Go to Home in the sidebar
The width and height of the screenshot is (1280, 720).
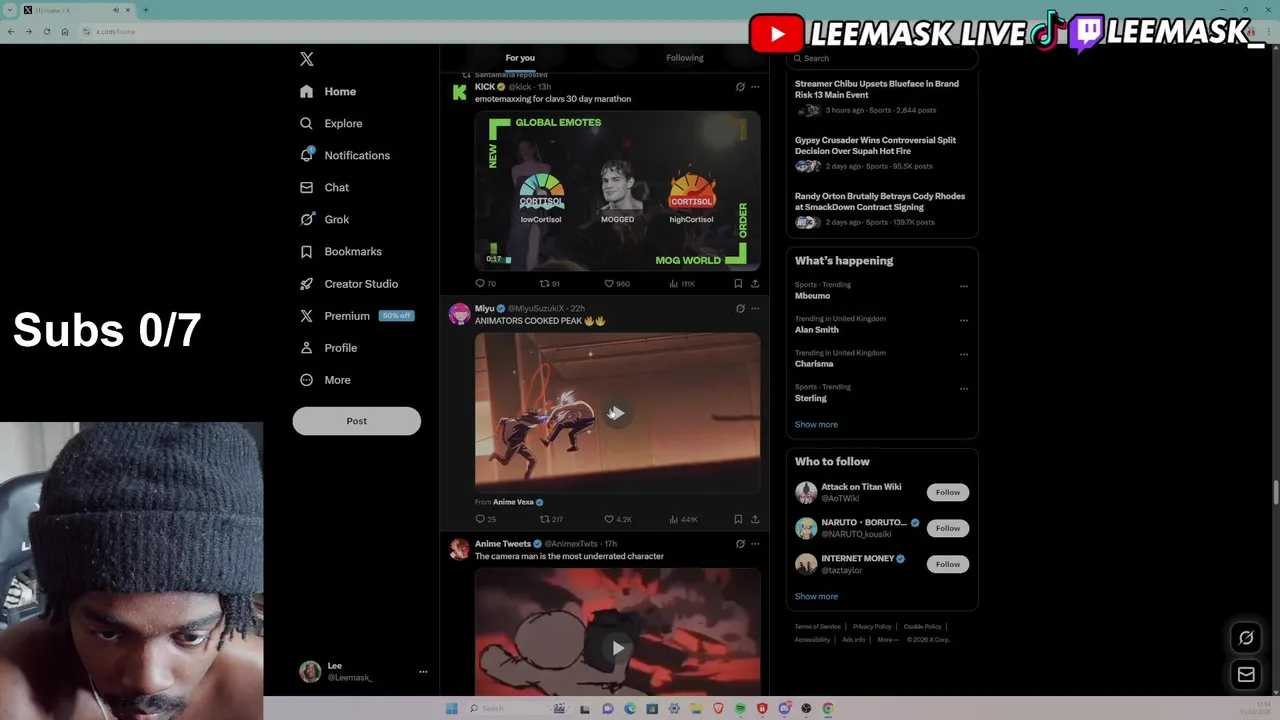(x=328, y=91)
